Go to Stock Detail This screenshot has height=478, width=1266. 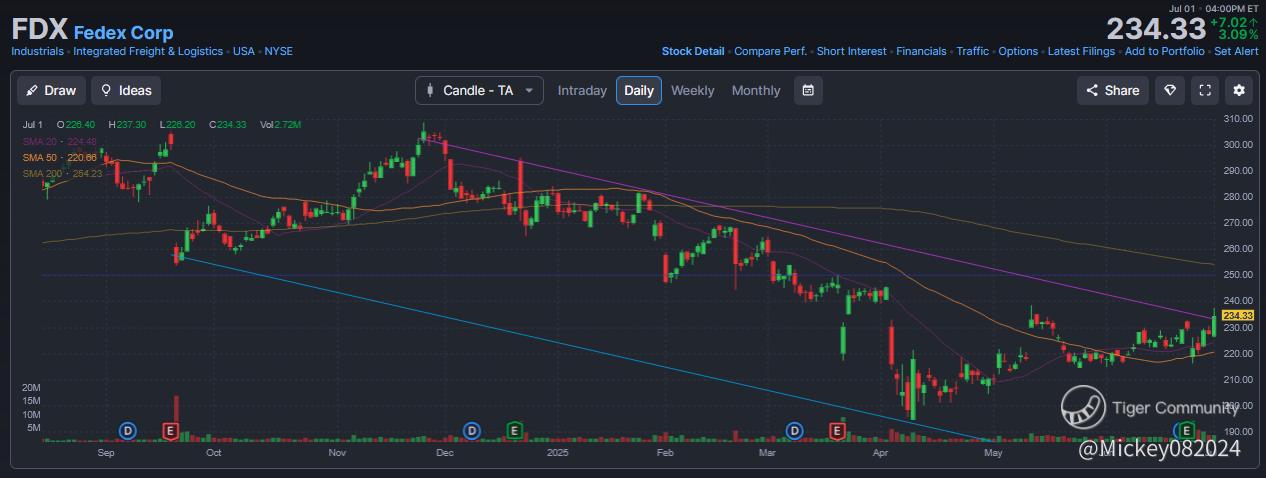coord(693,51)
